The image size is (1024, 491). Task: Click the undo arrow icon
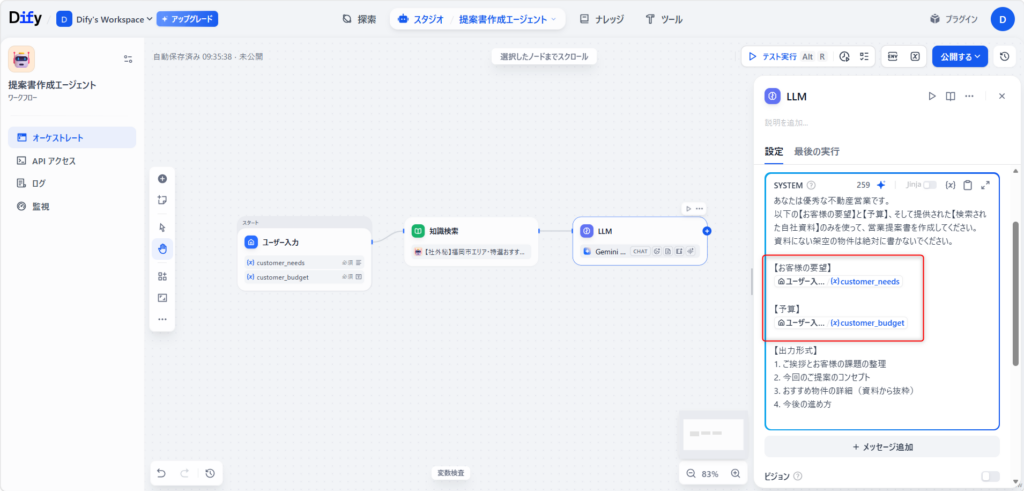[x=162, y=473]
